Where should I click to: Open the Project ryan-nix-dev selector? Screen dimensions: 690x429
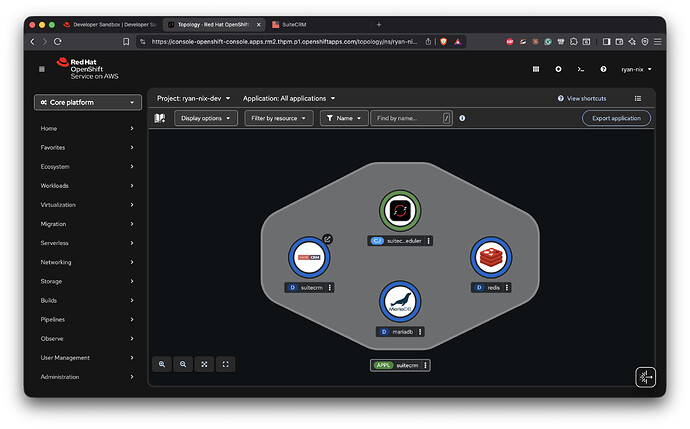coord(194,99)
